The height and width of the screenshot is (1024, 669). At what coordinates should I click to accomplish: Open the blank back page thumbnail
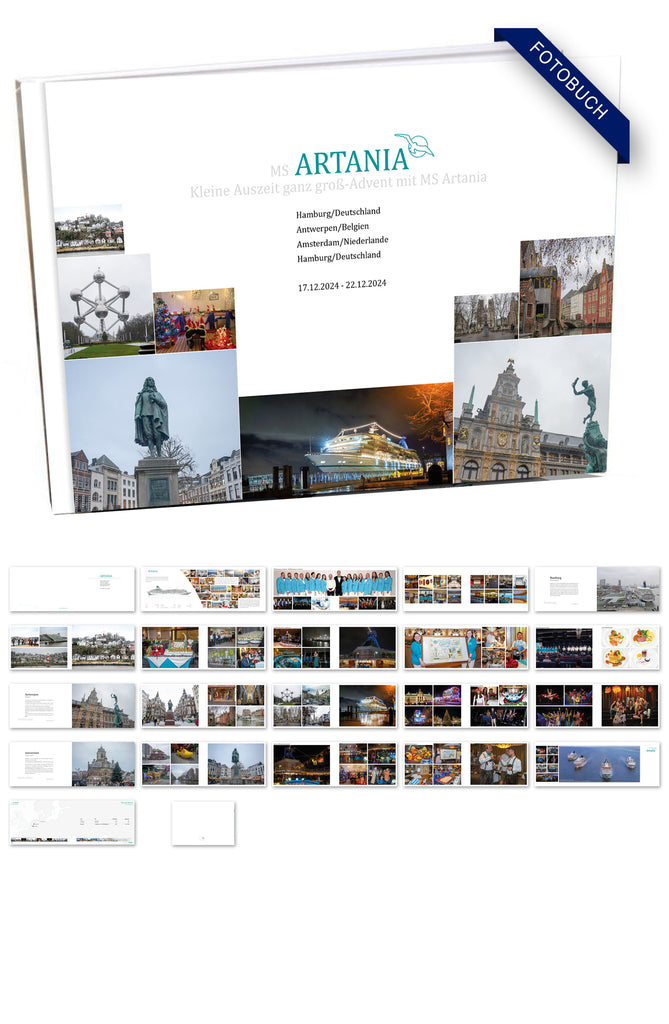(203, 823)
